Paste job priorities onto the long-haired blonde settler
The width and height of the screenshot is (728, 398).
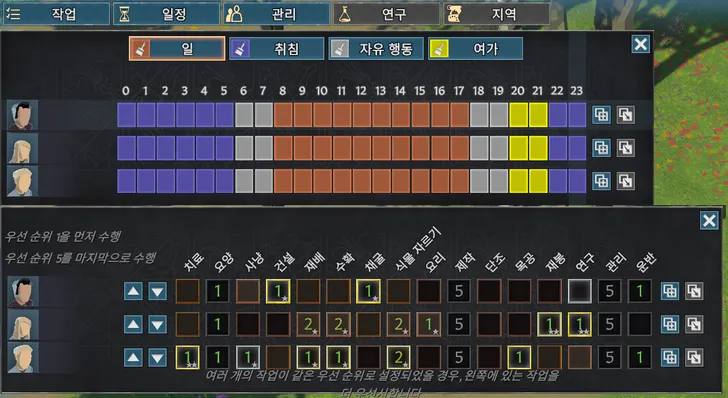point(694,324)
